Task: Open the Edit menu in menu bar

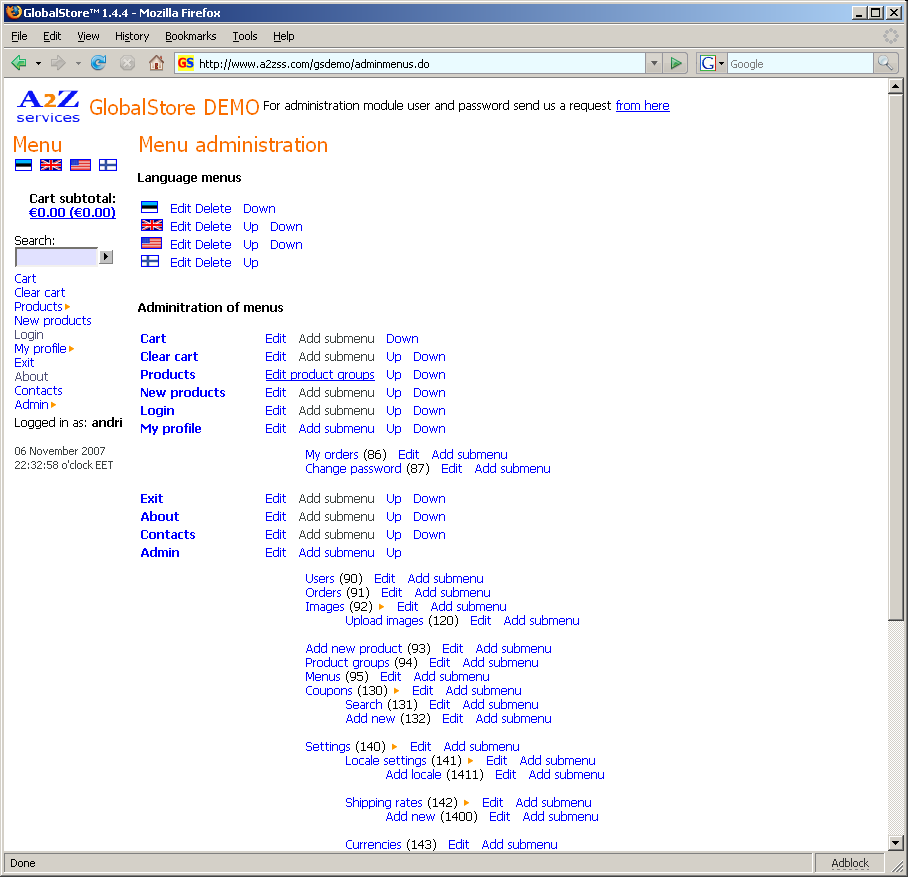Action: pos(52,36)
